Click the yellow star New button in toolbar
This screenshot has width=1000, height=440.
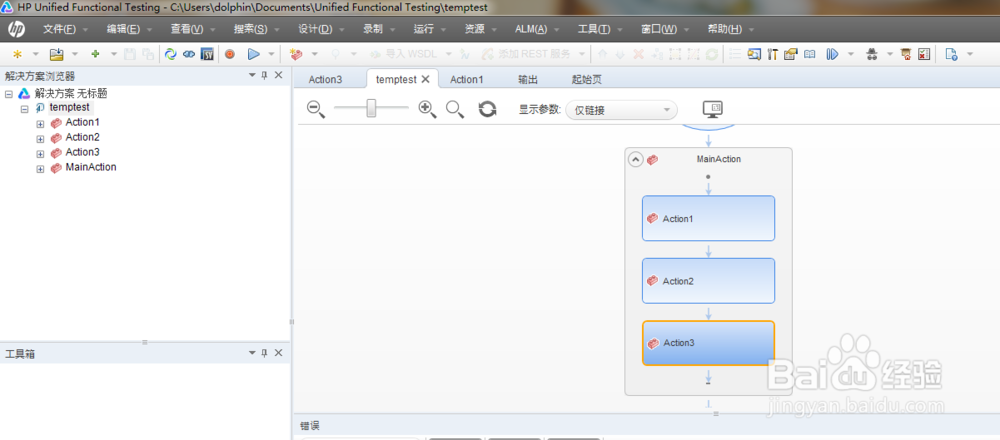17,54
